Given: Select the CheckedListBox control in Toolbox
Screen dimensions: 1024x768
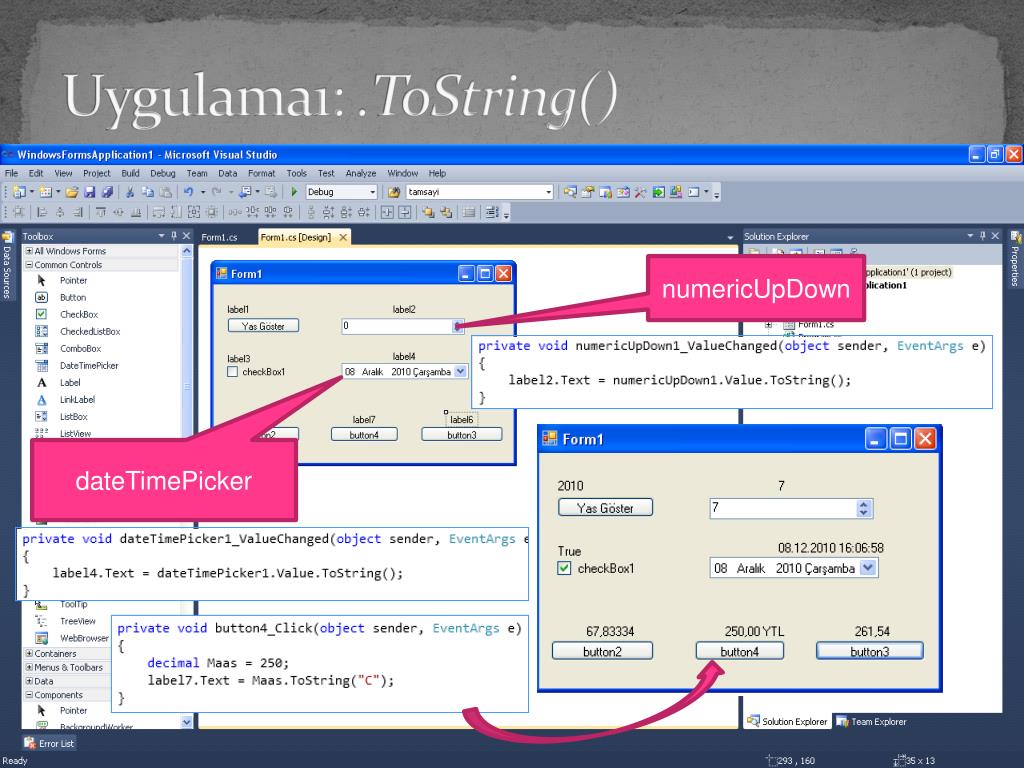Looking at the screenshot, I should pos(90,332).
